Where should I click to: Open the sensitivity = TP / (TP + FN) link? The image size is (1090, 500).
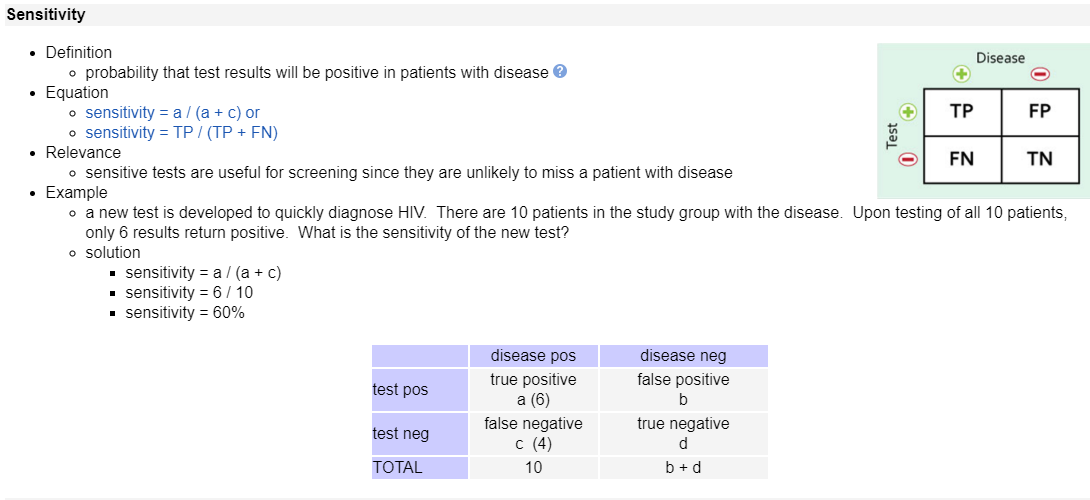[x=181, y=132]
